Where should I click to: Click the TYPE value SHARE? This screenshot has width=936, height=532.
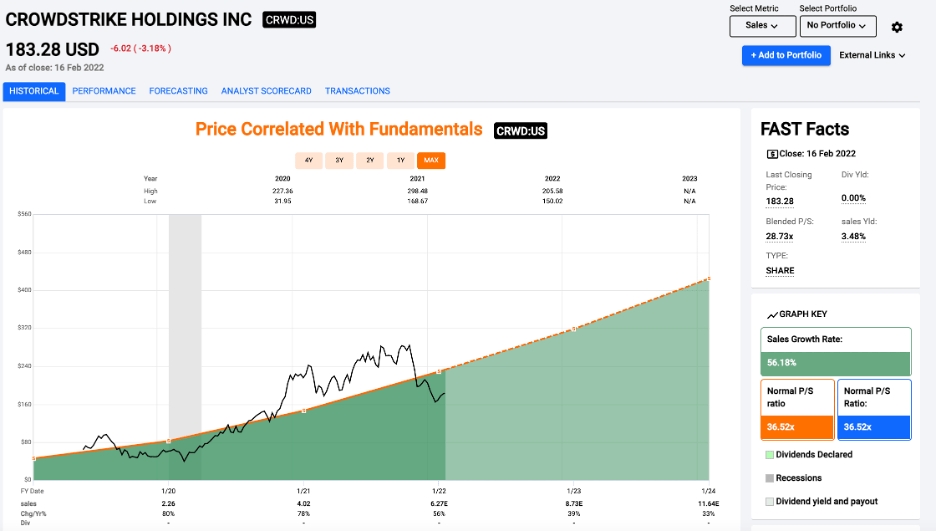pyautogui.click(x=780, y=270)
